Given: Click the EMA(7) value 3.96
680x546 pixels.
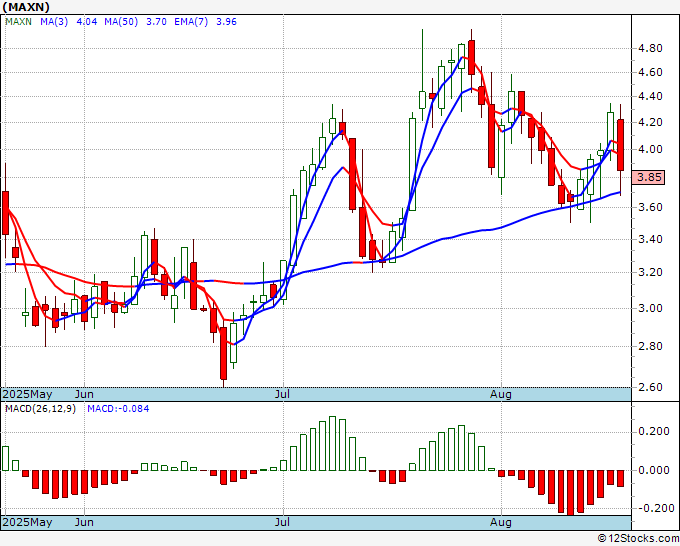Looking at the screenshot, I should pyautogui.click(x=226, y=22).
